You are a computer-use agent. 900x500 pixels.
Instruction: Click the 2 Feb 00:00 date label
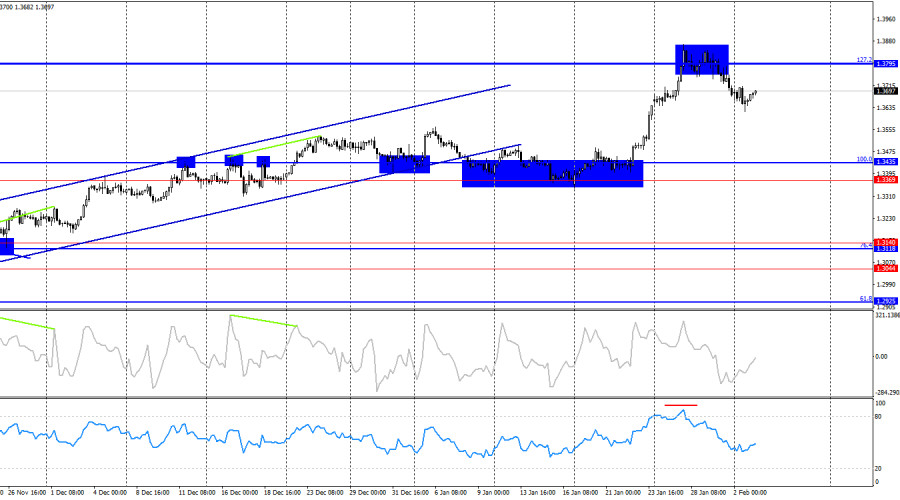pyautogui.click(x=750, y=493)
